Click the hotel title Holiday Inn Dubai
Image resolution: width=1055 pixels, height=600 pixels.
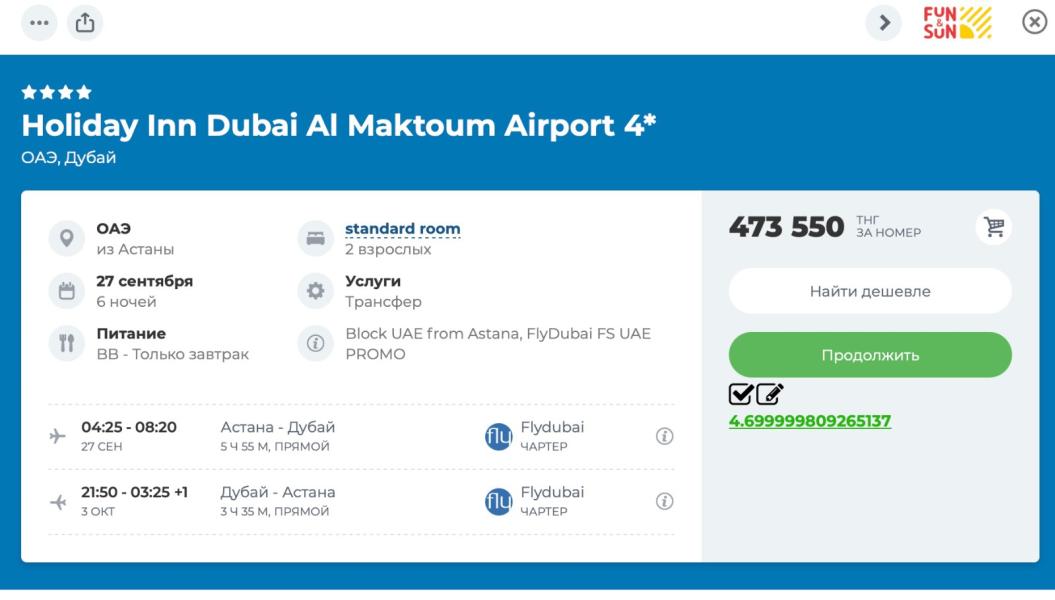point(338,126)
